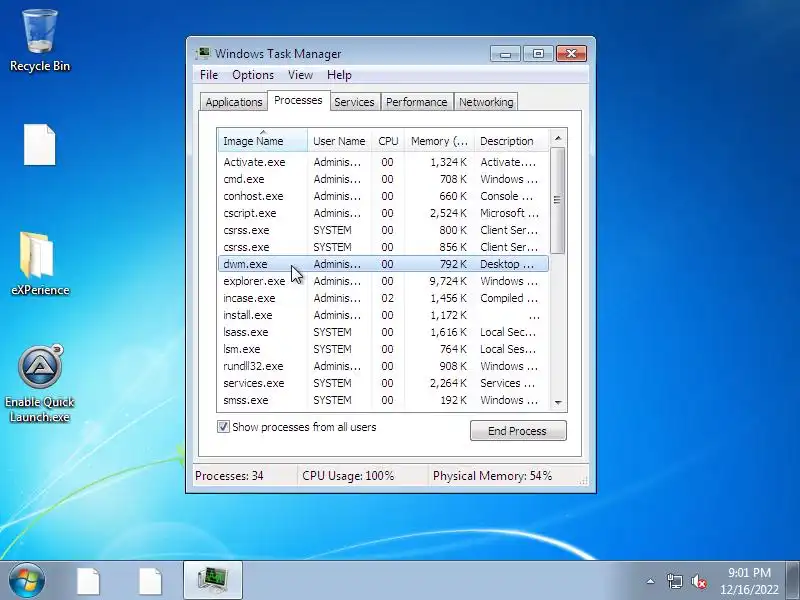
Task: Open the network tray icon
Action: coord(674,581)
